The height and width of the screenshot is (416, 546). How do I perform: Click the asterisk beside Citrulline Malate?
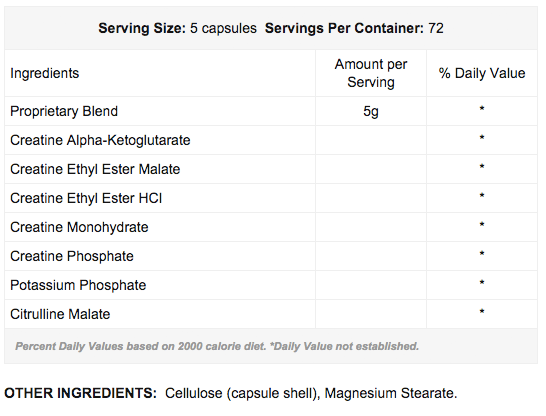pyautogui.click(x=482, y=312)
